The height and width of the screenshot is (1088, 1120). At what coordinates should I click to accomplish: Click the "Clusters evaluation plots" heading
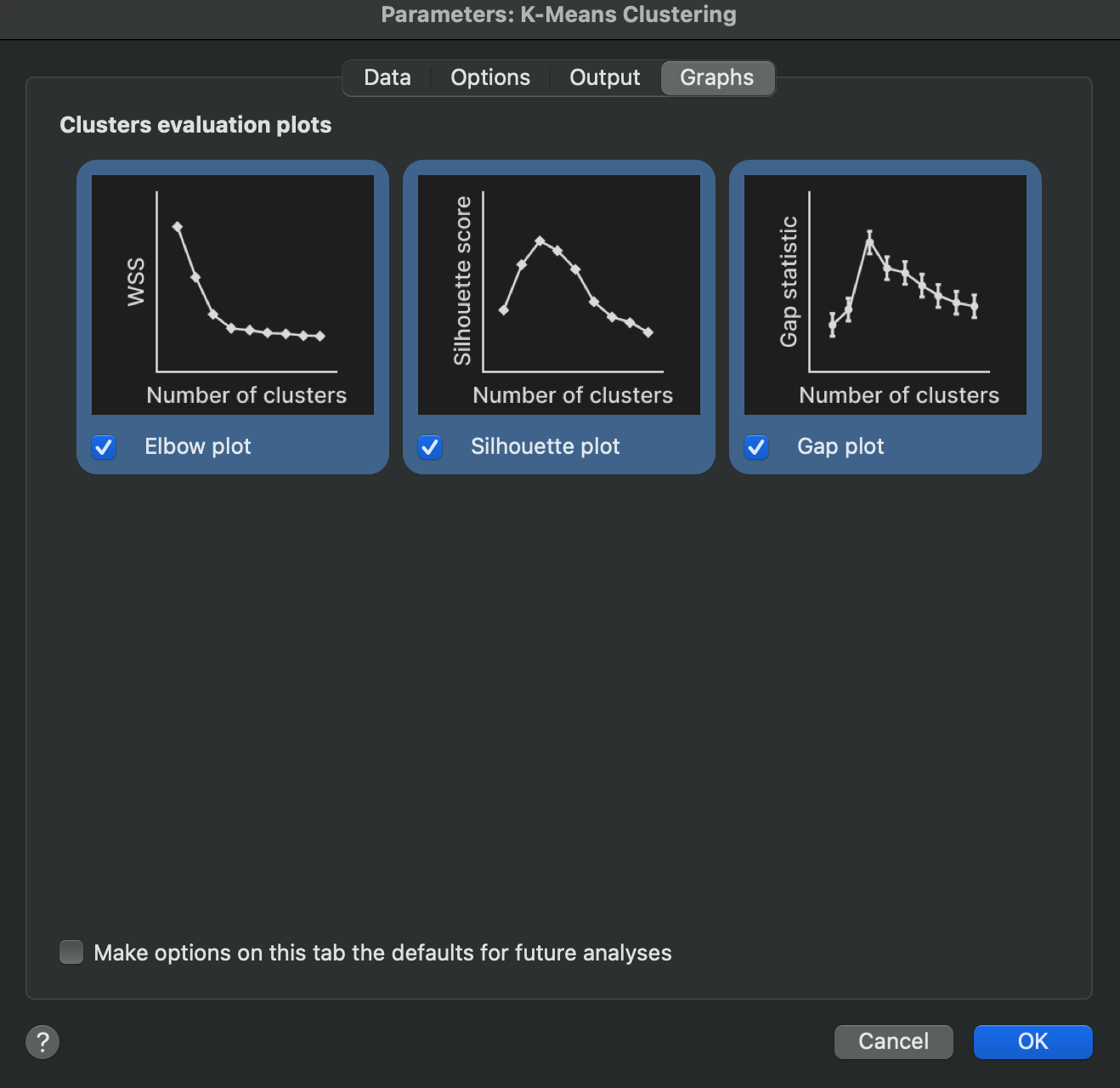click(195, 125)
